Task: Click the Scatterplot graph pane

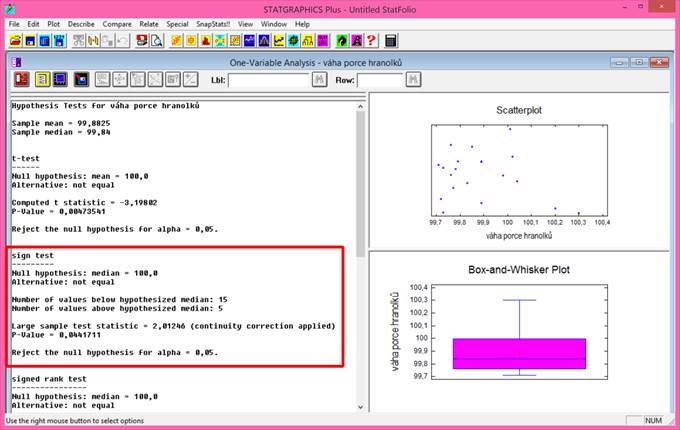Action: [x=519, y=171]
